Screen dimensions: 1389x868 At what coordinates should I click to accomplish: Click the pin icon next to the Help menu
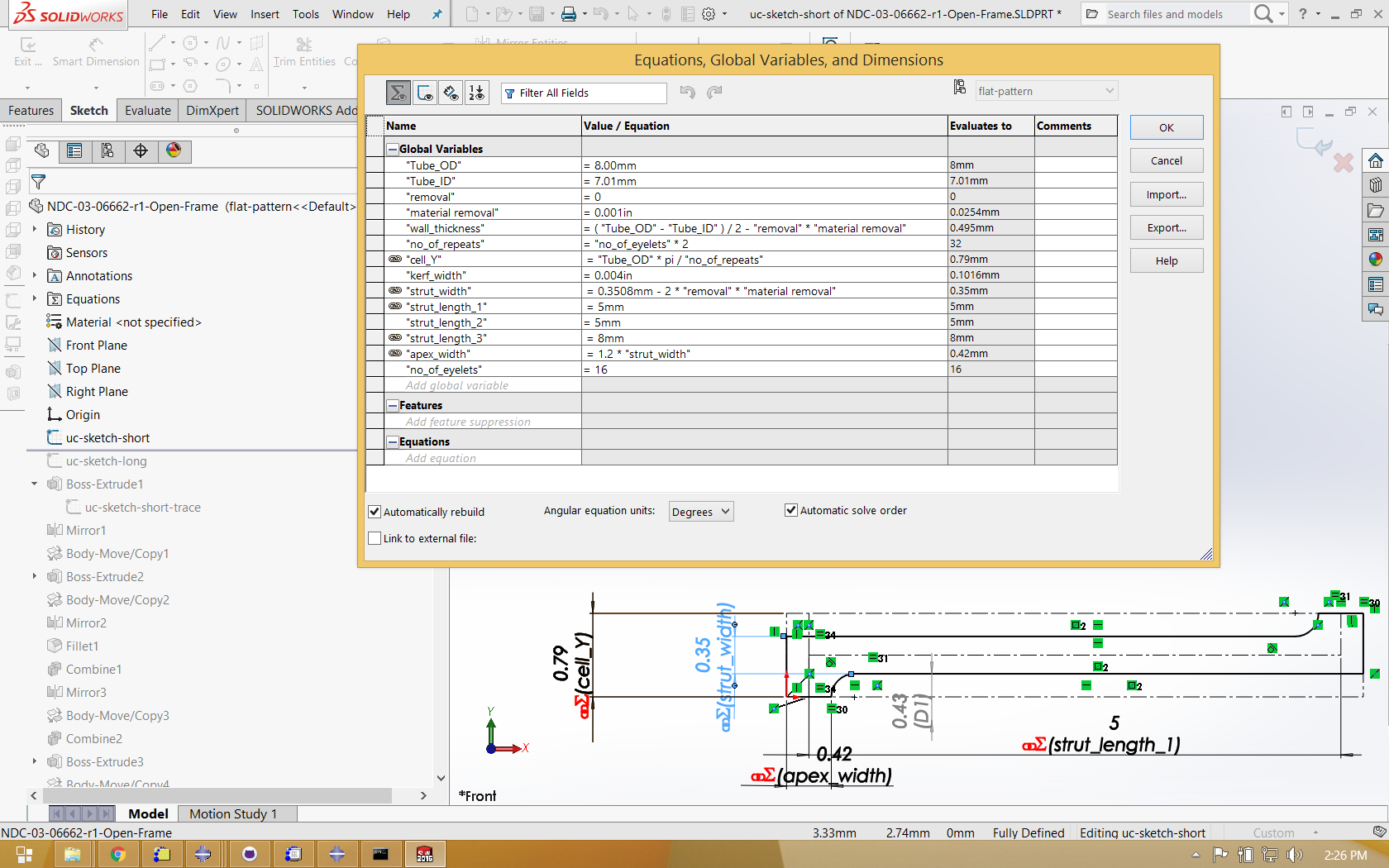click(x=437, y=14)
